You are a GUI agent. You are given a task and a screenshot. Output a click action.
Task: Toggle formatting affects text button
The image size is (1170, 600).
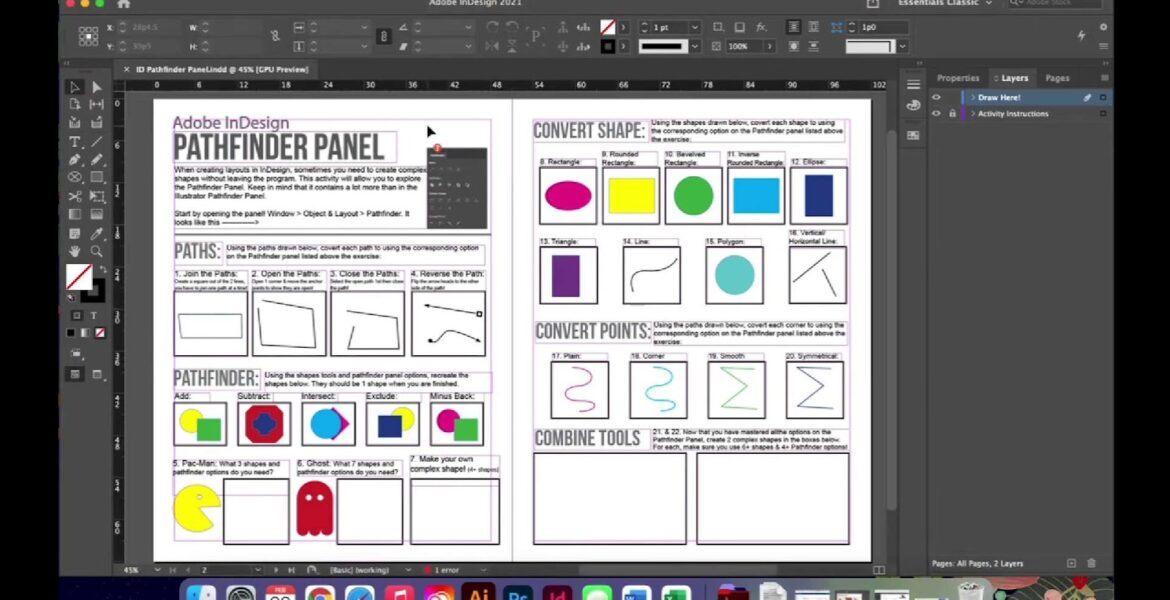coord(93,316)
